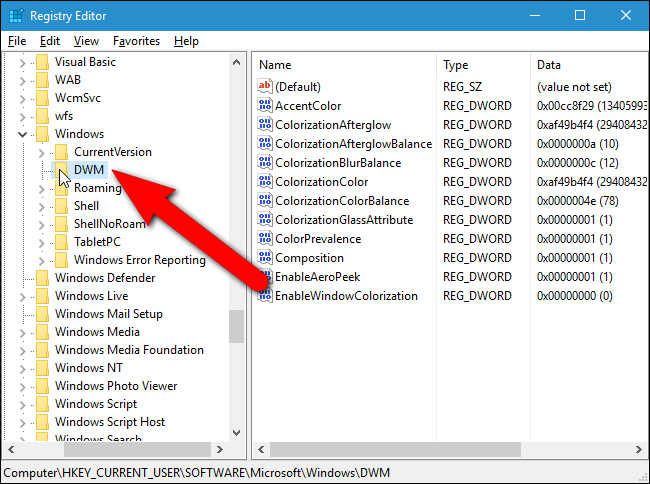Viewport: 650px width, 484px height.
Task: Click the Windows Media folder icon
Action: (x=42, y=332)
